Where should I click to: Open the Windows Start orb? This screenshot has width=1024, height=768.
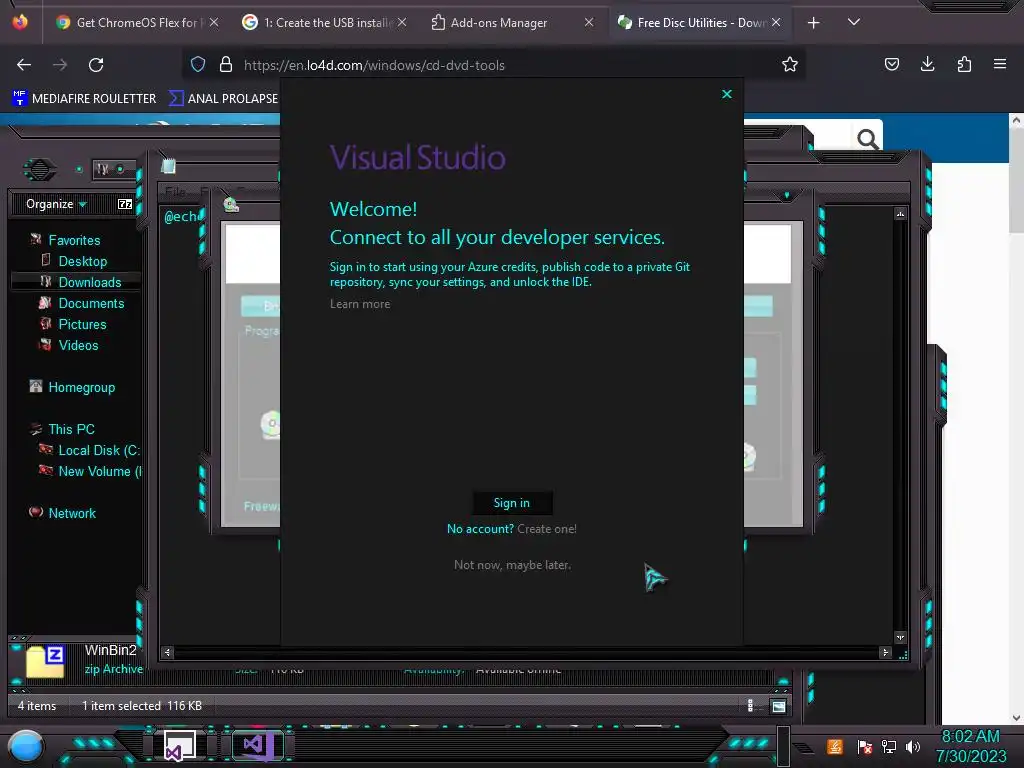(25, 747)
